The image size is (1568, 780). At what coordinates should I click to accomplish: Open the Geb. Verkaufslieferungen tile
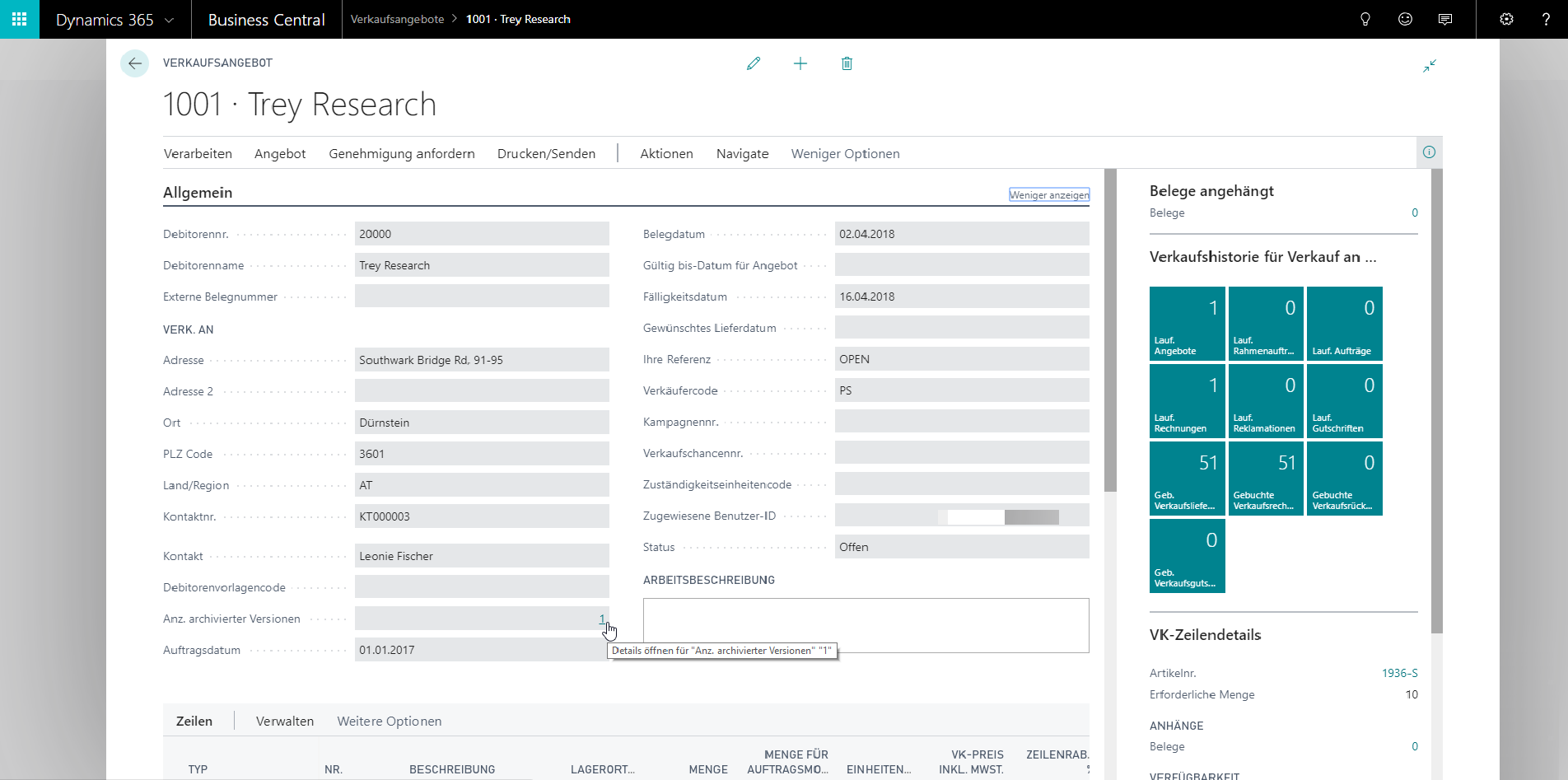1187,479
